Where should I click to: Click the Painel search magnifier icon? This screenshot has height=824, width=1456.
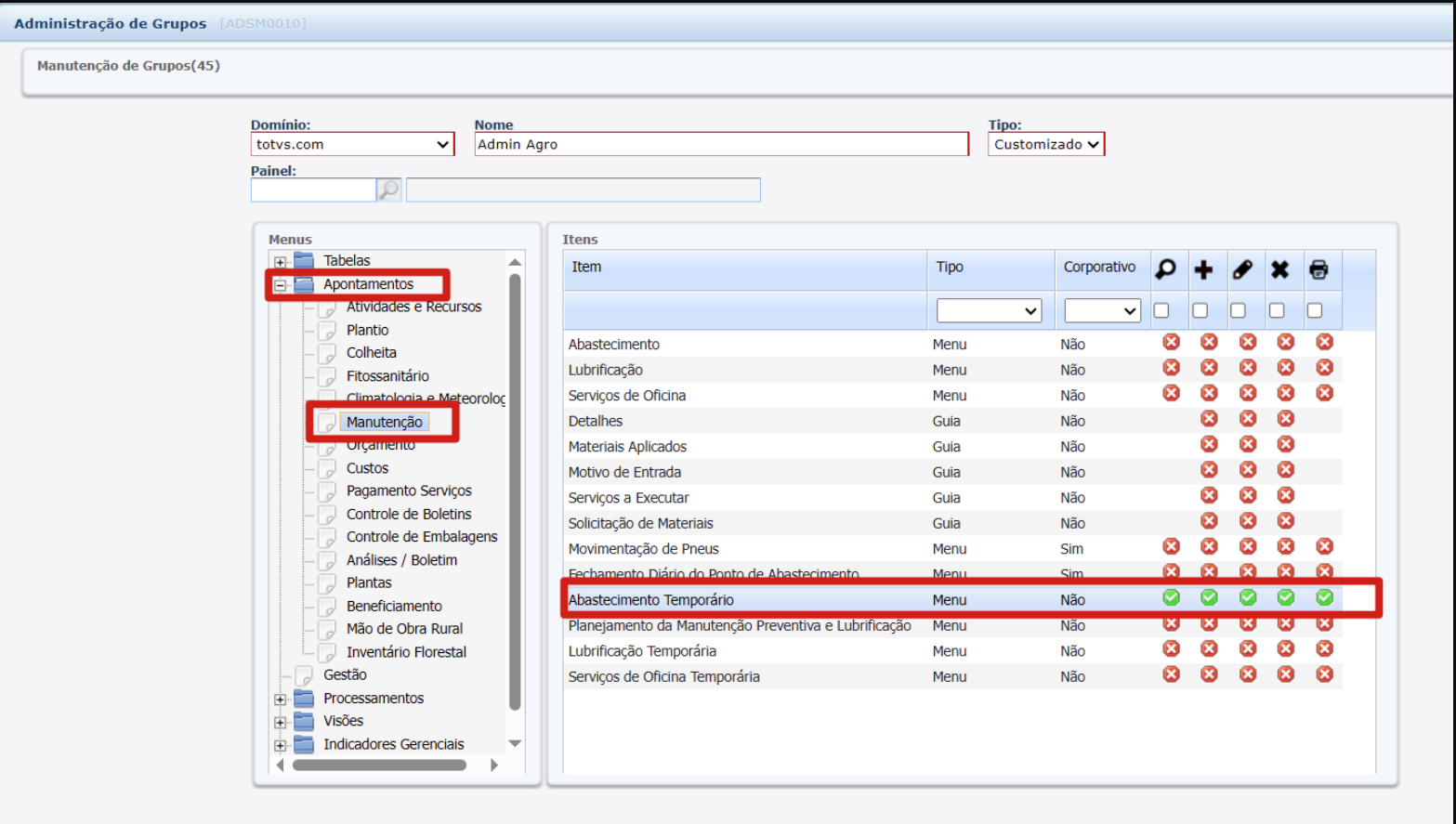point(388,190)
